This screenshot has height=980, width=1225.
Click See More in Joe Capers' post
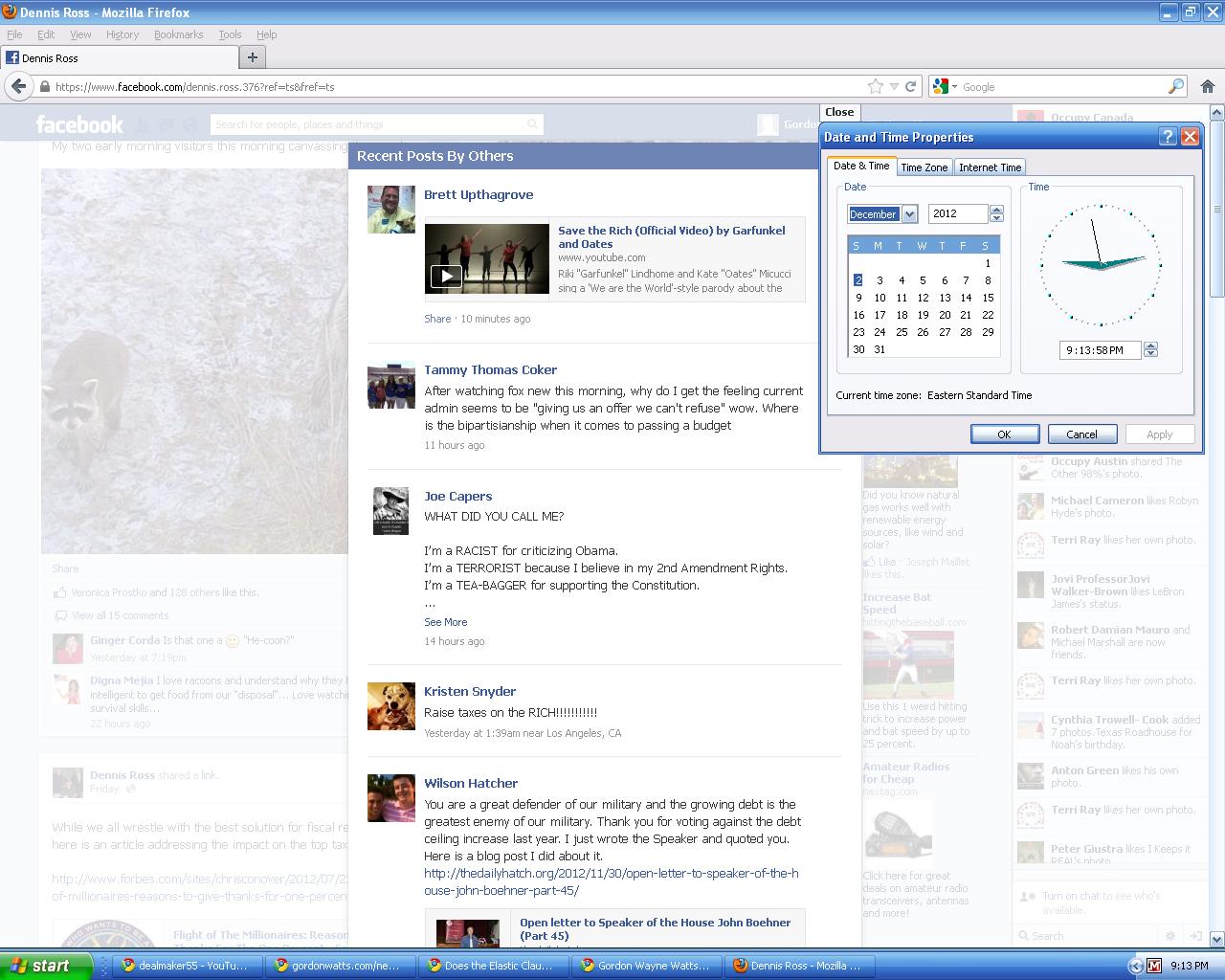click(446, 622)
